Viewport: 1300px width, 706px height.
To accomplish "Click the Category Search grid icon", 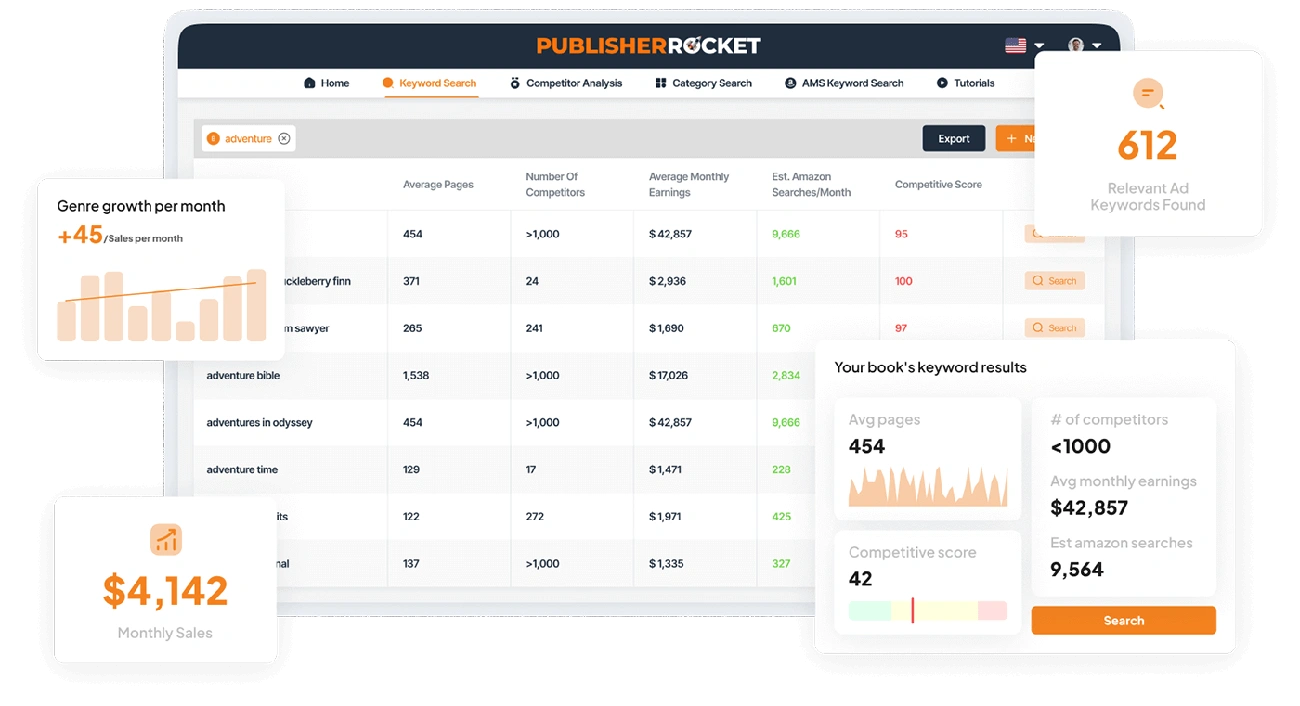I will tap(661, 83).
